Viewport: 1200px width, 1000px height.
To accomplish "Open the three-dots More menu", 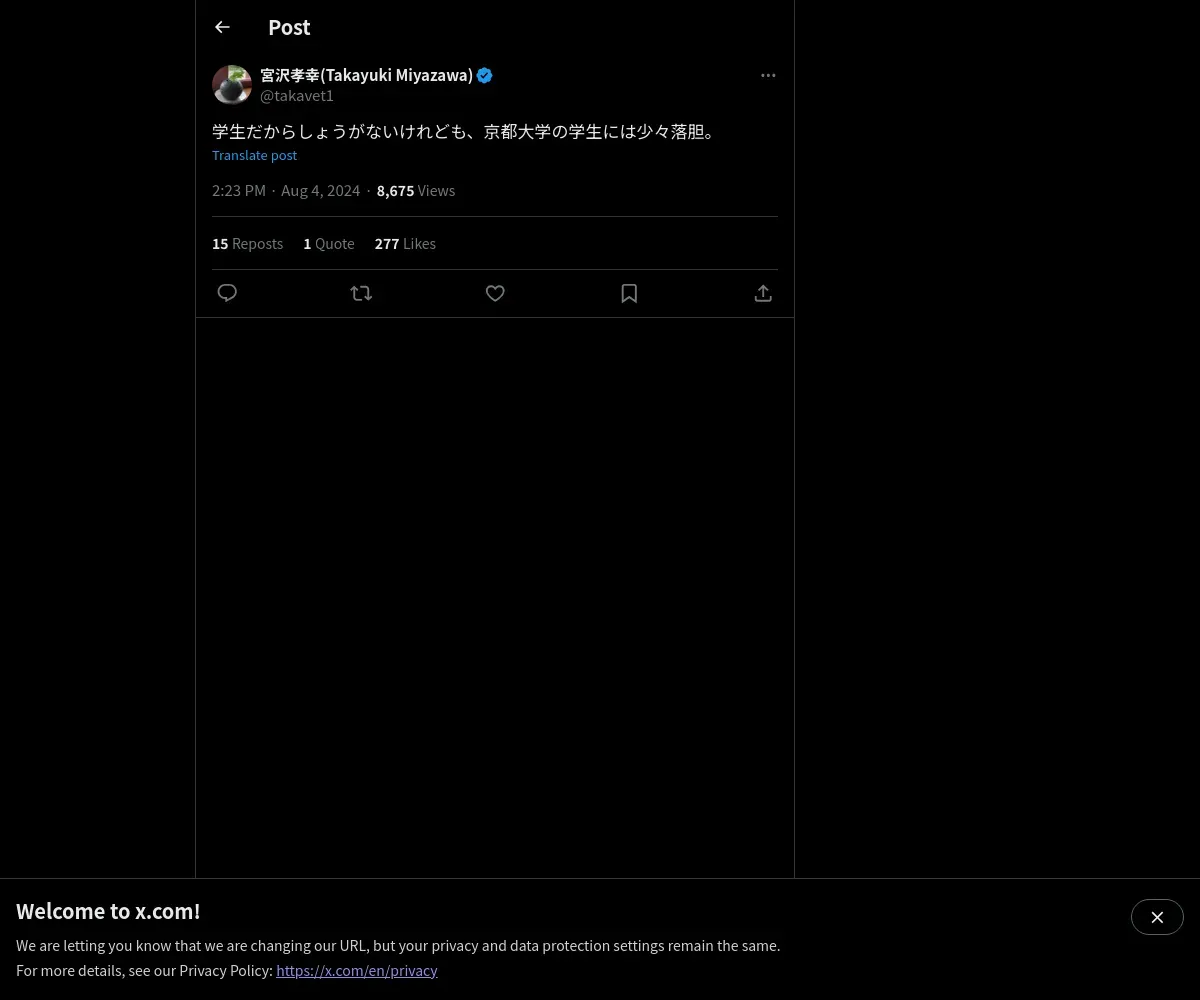I will coord(768,75).
